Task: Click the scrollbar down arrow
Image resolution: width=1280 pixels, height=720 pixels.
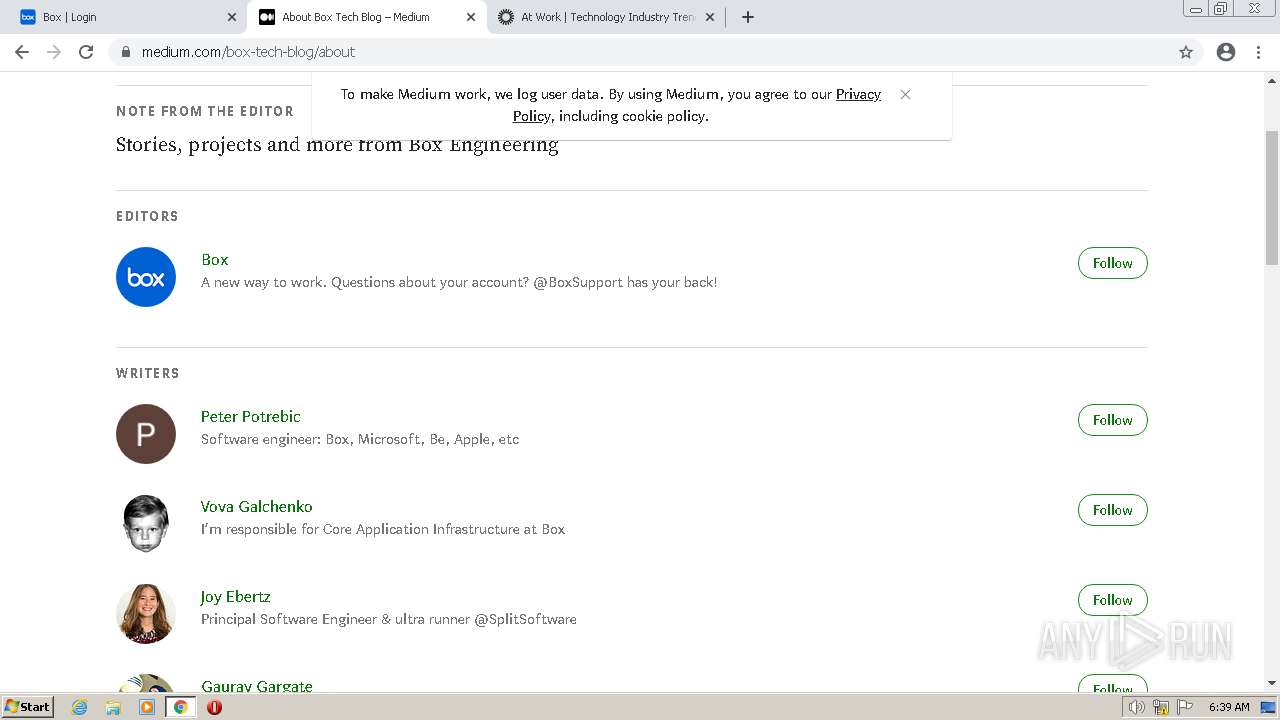Action: point(1272,683)
